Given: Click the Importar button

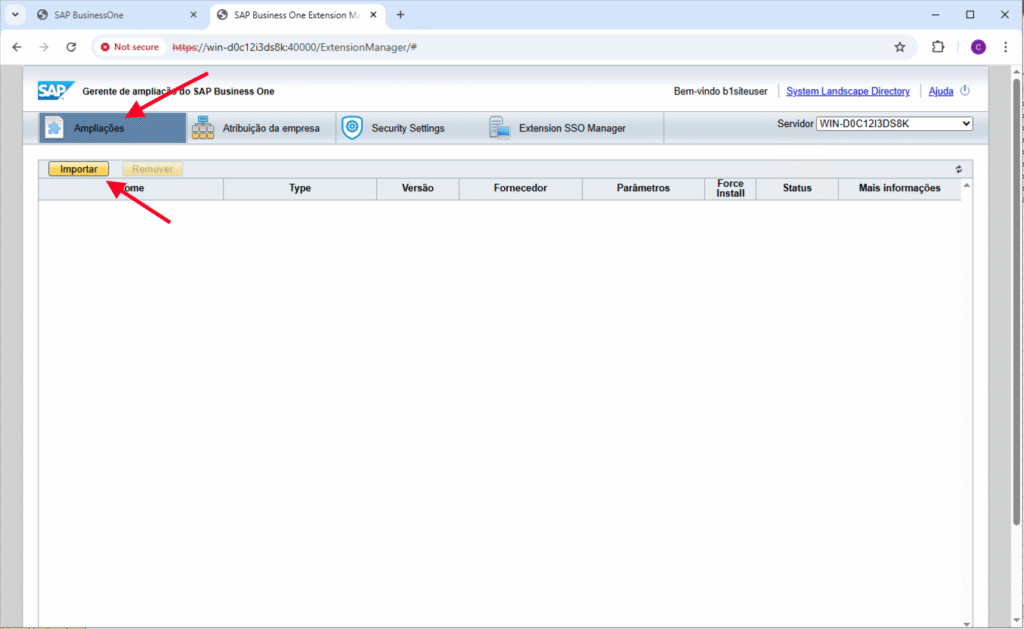Looking at the screenshot, I should [79, 170].
